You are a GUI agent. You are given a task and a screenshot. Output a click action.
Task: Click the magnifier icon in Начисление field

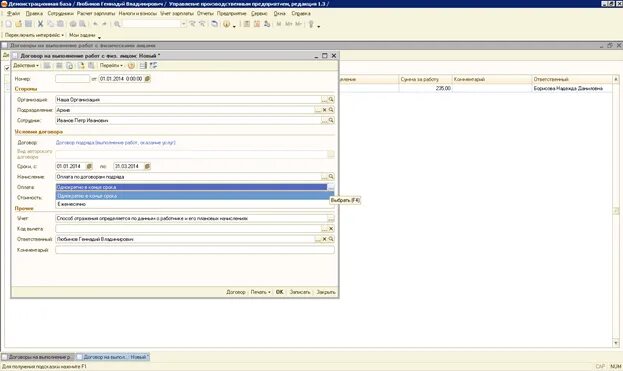point(331,176)
